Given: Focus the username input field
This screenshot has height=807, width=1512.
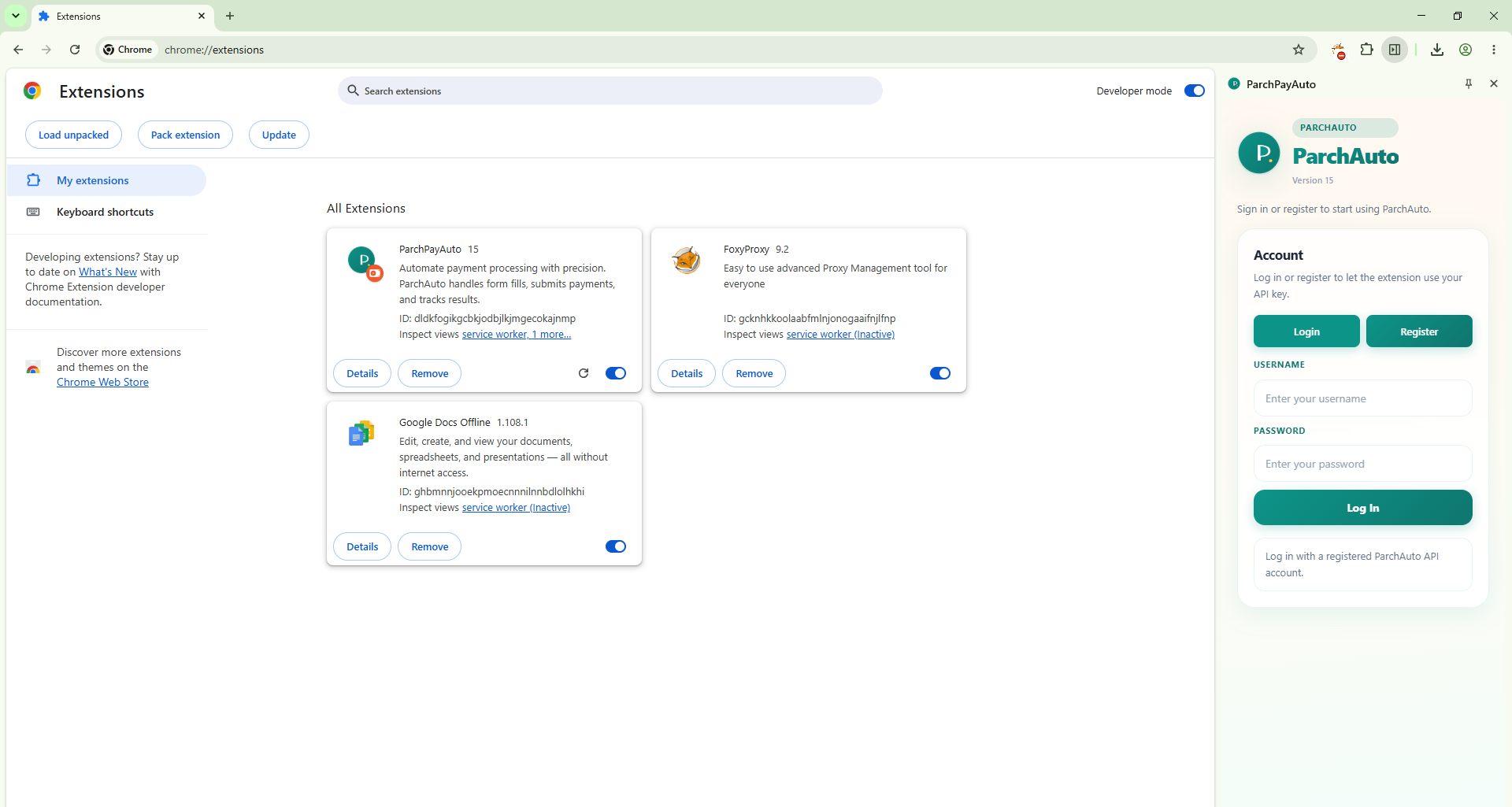Looking at the screenshot, I should pyautogui.click(x=1363, y=398).
